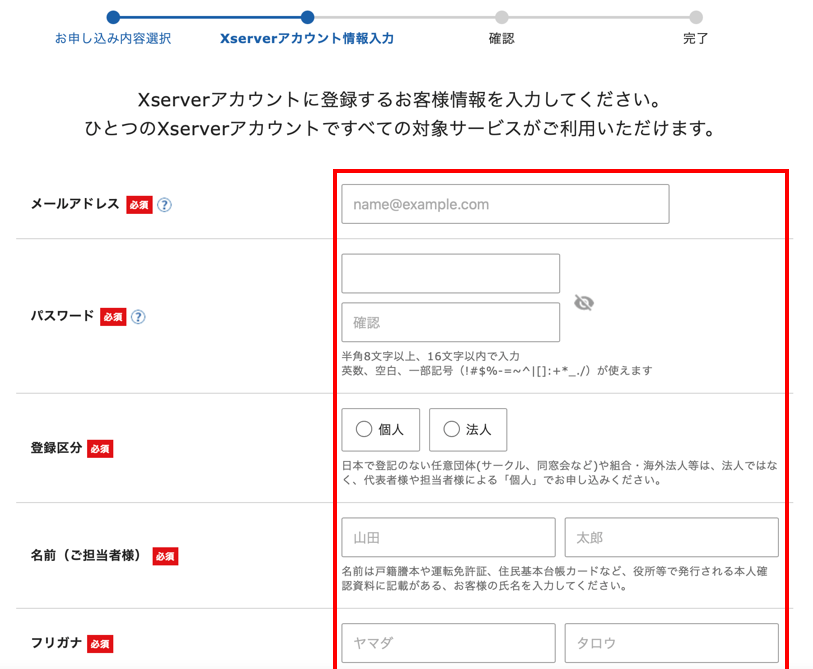Toggle password visibility with the eye-slash icon
813x669 pixels.
[x=584, y=302]
